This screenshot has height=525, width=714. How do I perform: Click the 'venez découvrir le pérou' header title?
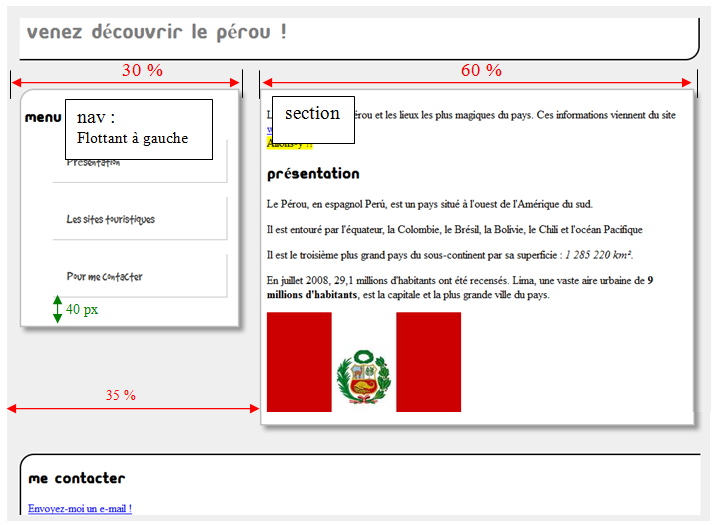coord(157,32)
